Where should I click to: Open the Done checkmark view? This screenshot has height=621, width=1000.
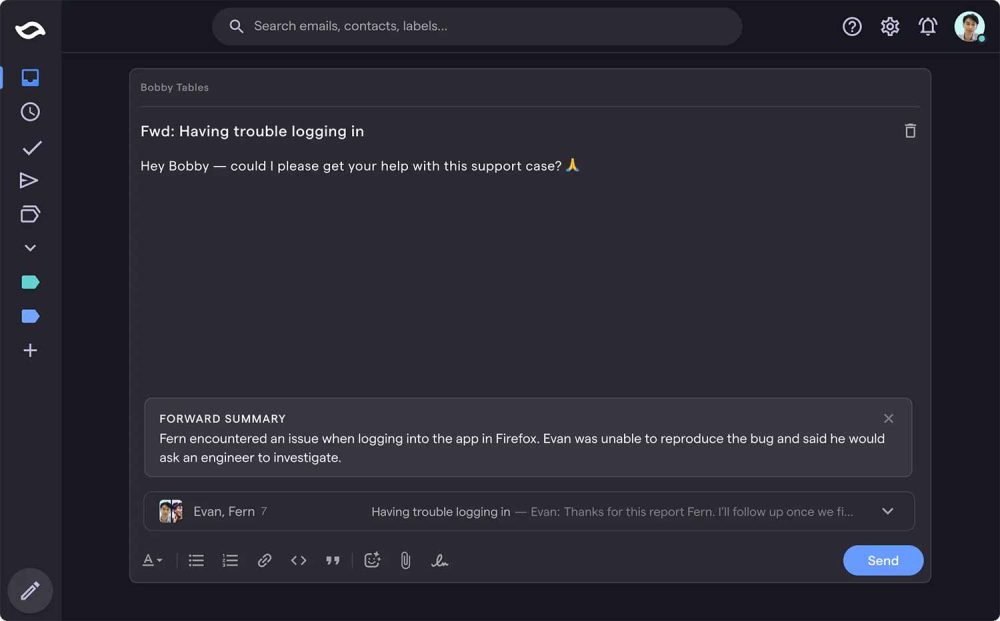point(31,148)
